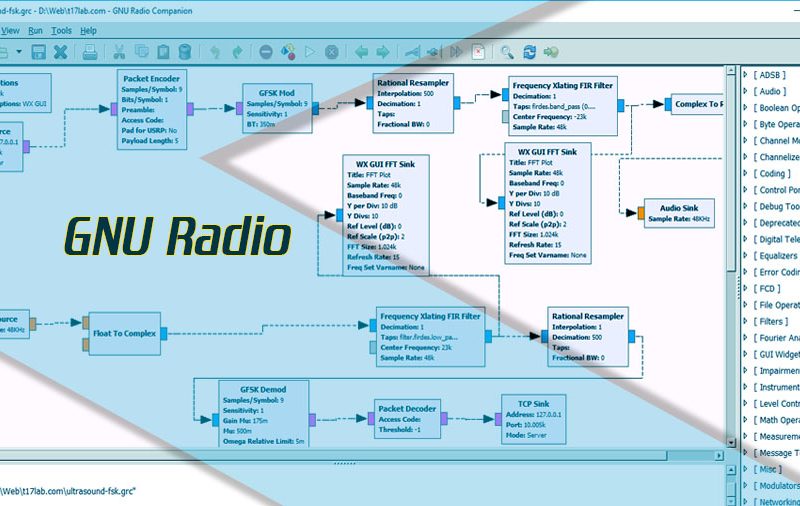800x506 pixels.
Task: Cut selected blocks with the scissors icon
Action: 119,52
